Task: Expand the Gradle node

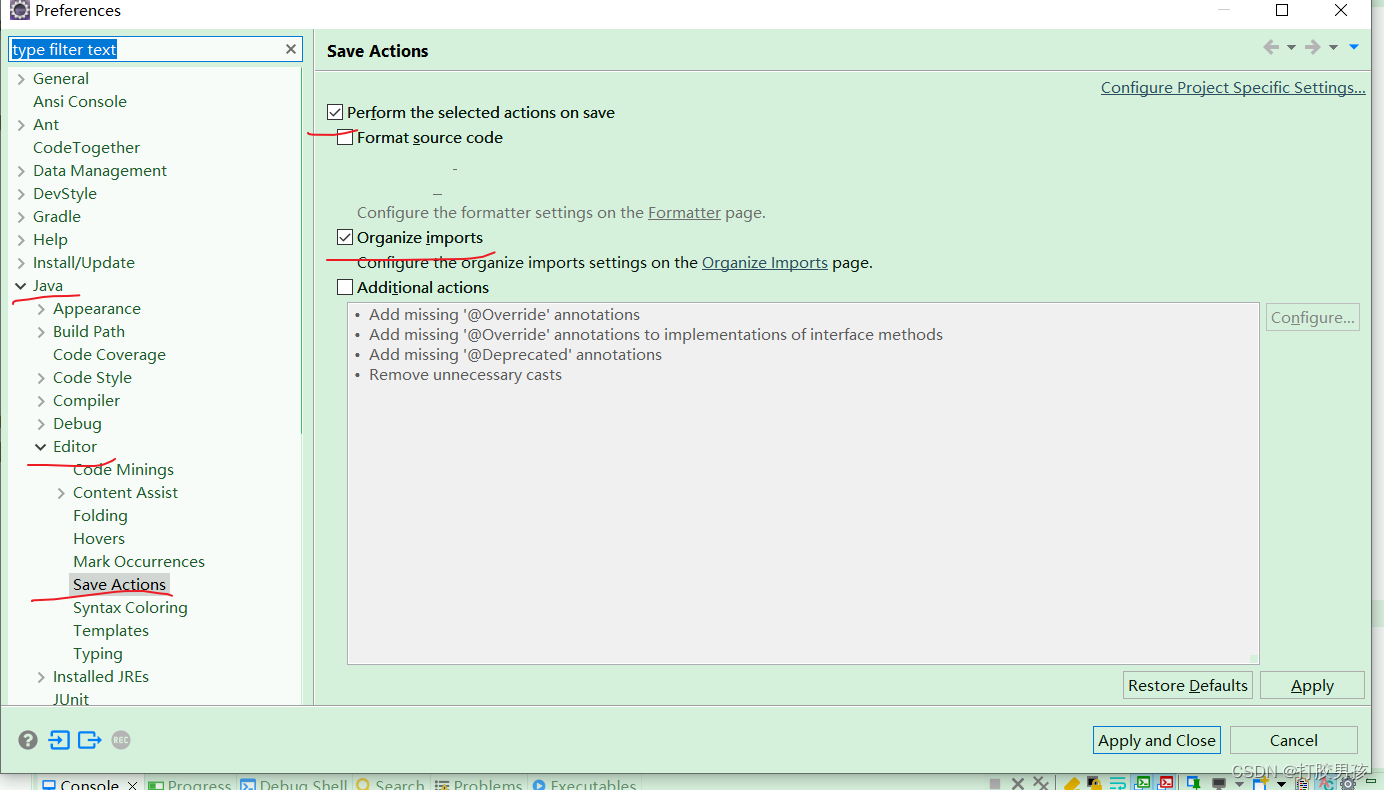Action: [21, 217]
